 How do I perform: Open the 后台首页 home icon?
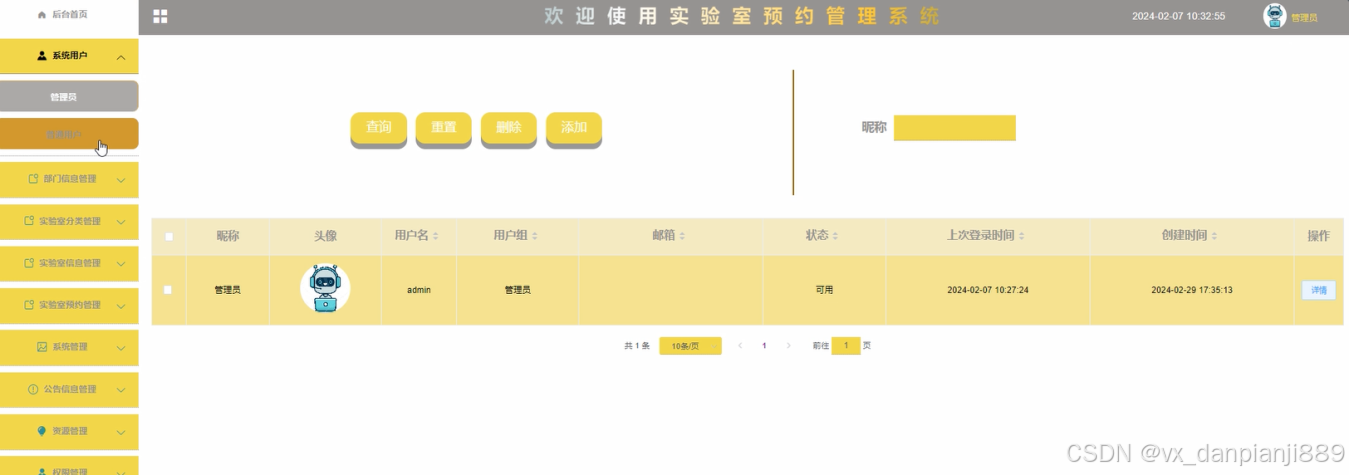coord(41,15)
